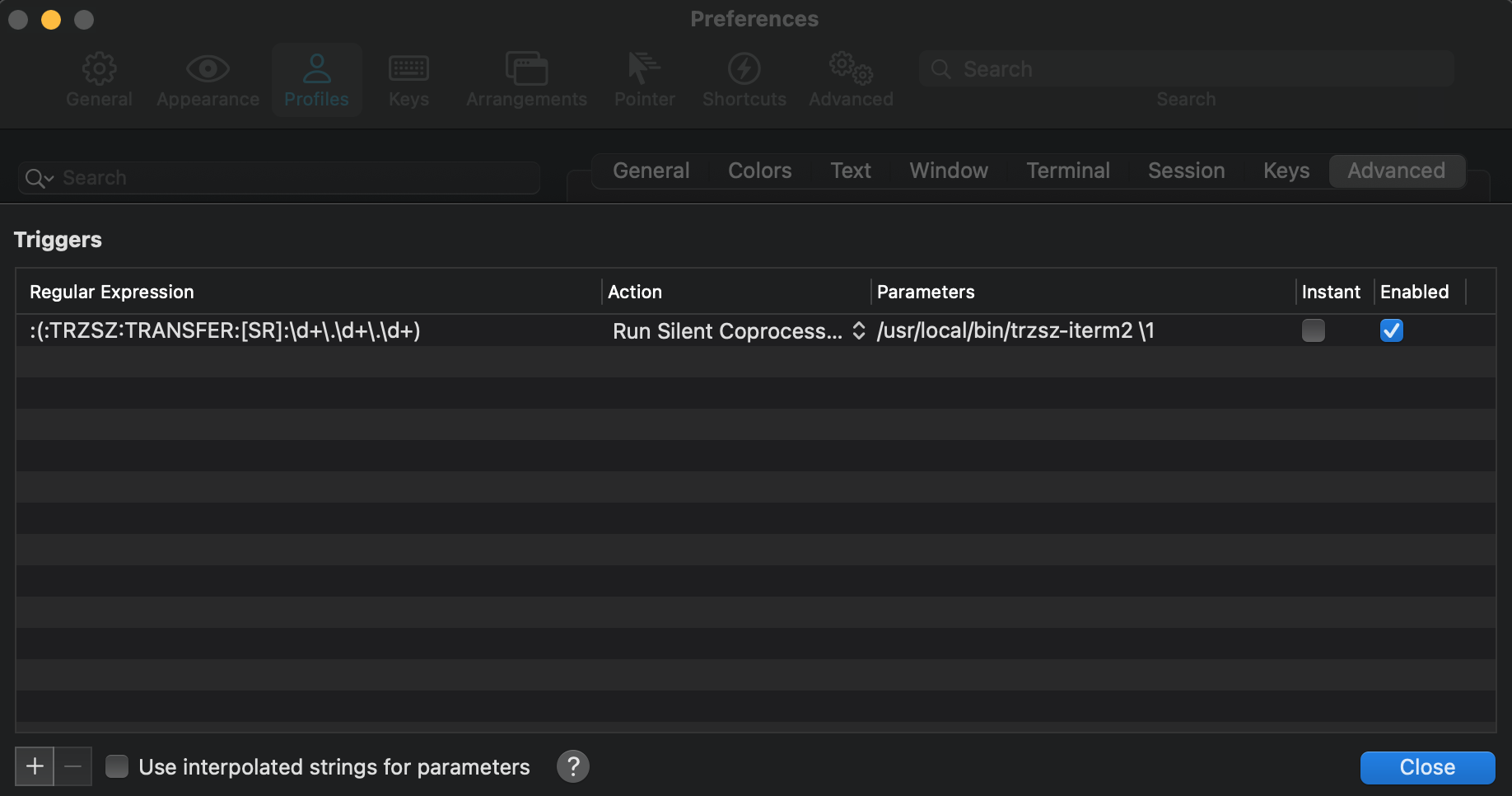Close the Preferences window via Close button
The height and width of the screenshot is (796, 1512).
click(x=1427, y=767)
